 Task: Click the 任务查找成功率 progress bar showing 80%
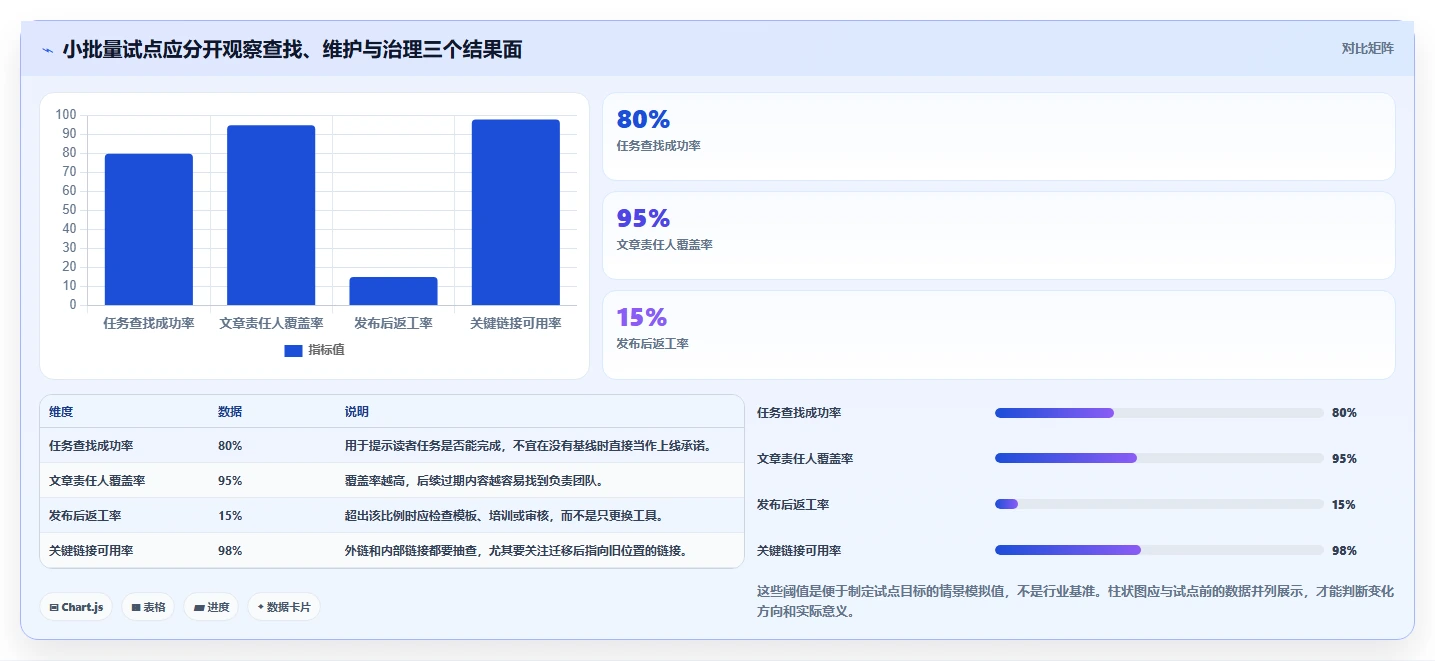[1159, 413]
